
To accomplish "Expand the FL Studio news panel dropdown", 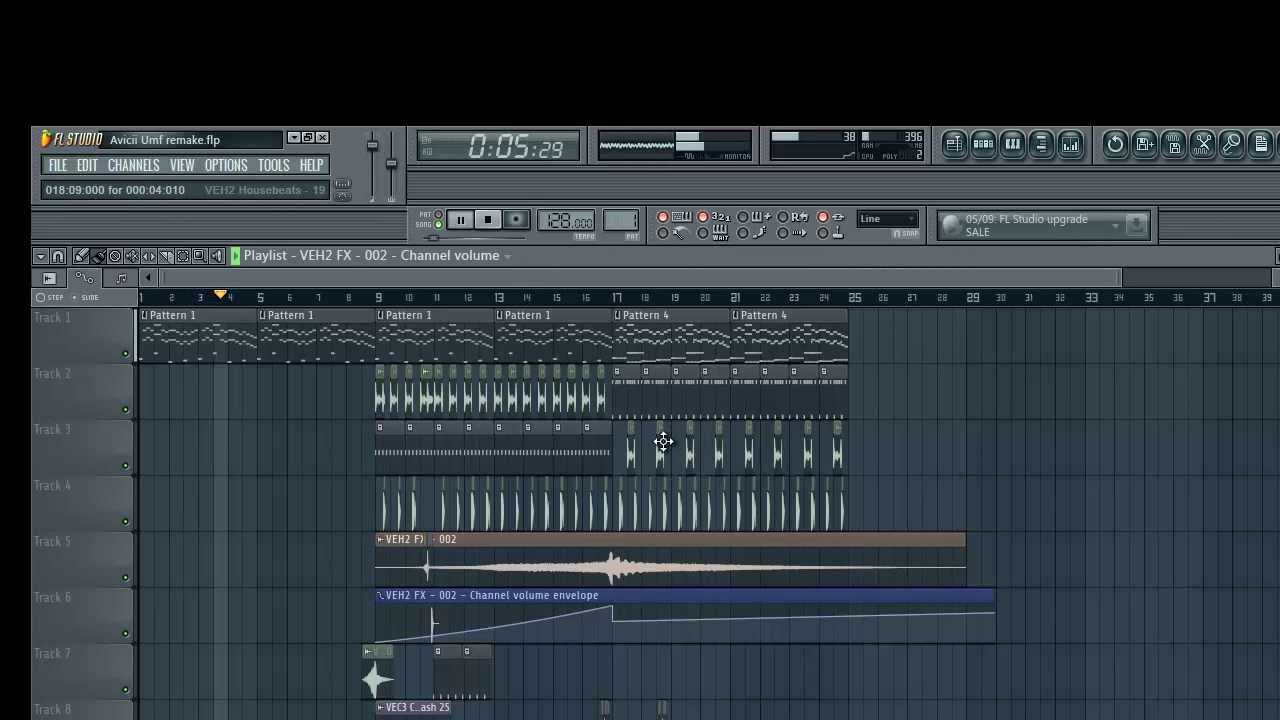I will pyautogui.click(x=1116, y=225).
